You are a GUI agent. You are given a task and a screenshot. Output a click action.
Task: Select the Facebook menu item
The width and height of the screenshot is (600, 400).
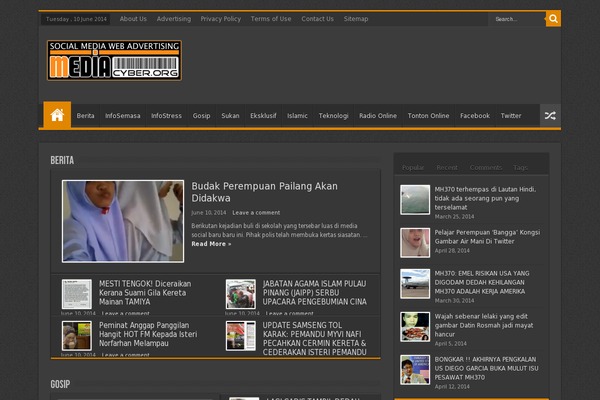475,116
